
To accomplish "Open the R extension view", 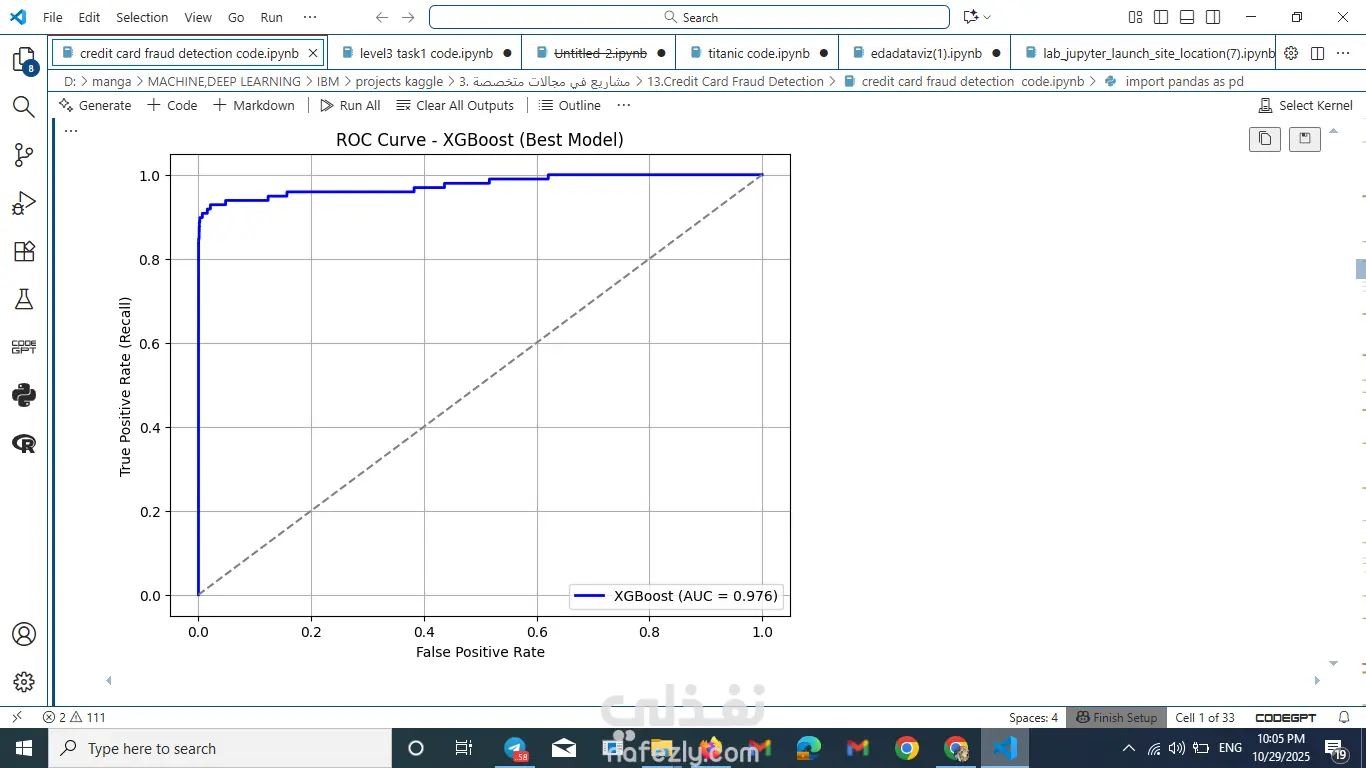I will click(24, 443).
